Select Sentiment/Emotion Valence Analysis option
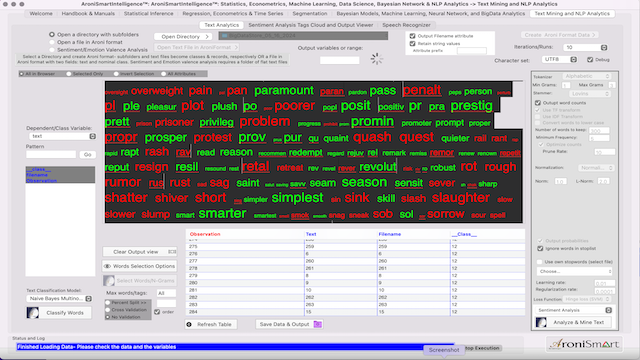Viewport: 640px width, 360px height. pos(52,49)
